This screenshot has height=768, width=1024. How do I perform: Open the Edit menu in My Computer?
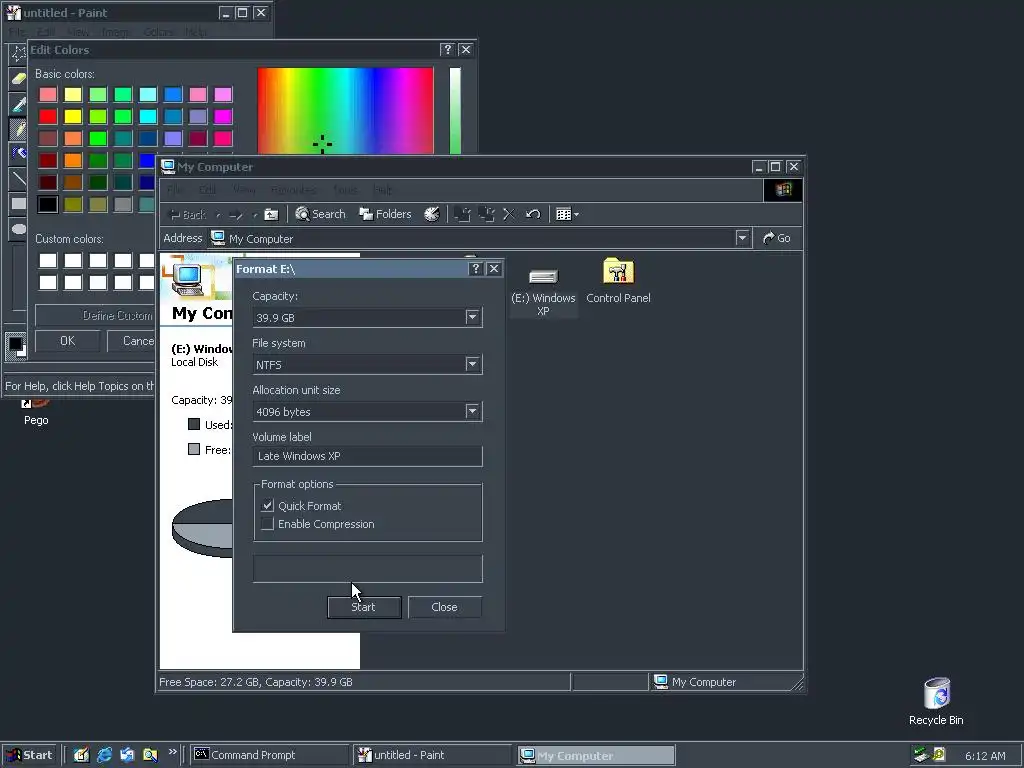point(208,190)
